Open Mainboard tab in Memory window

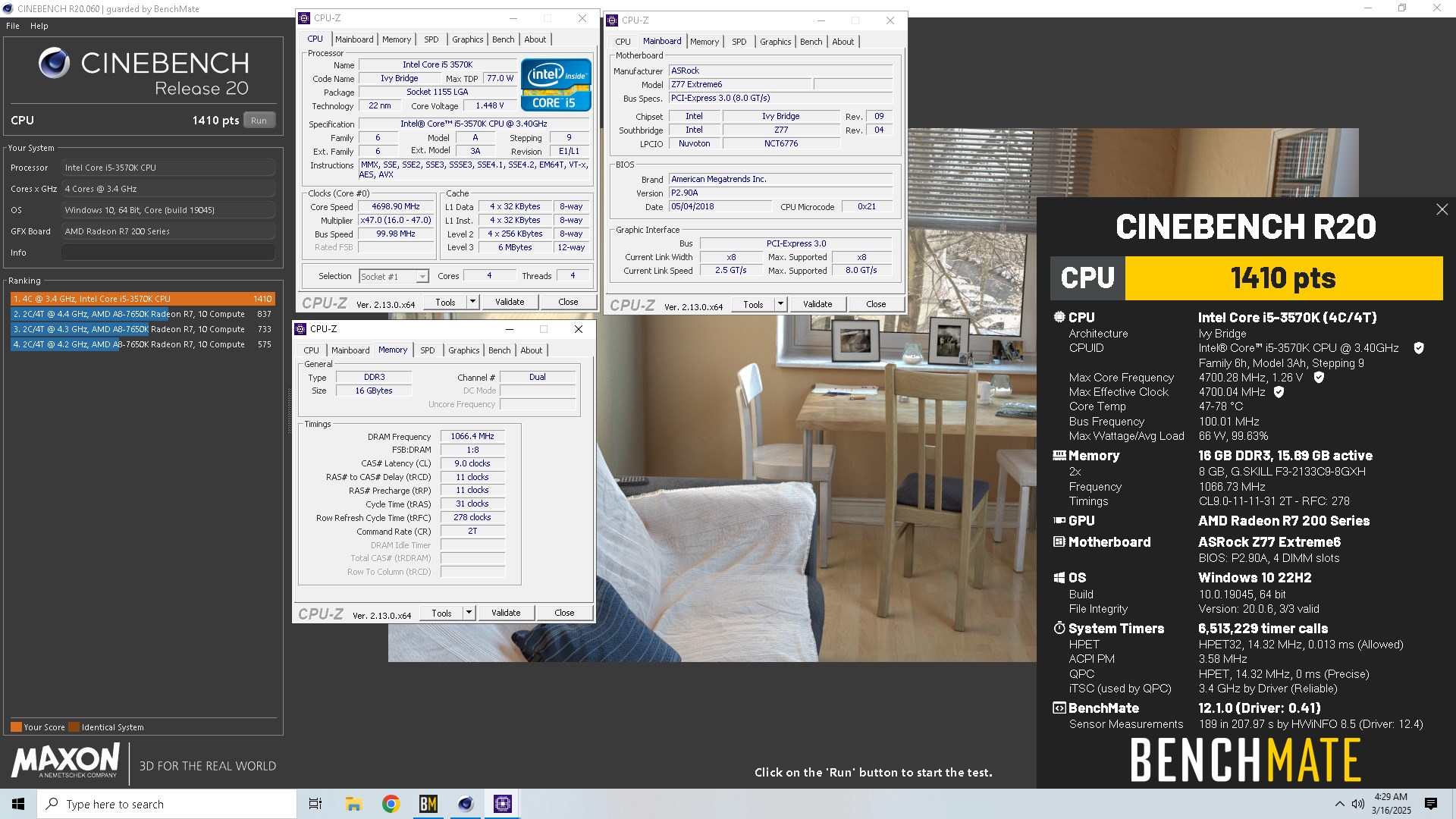[350, 350]
